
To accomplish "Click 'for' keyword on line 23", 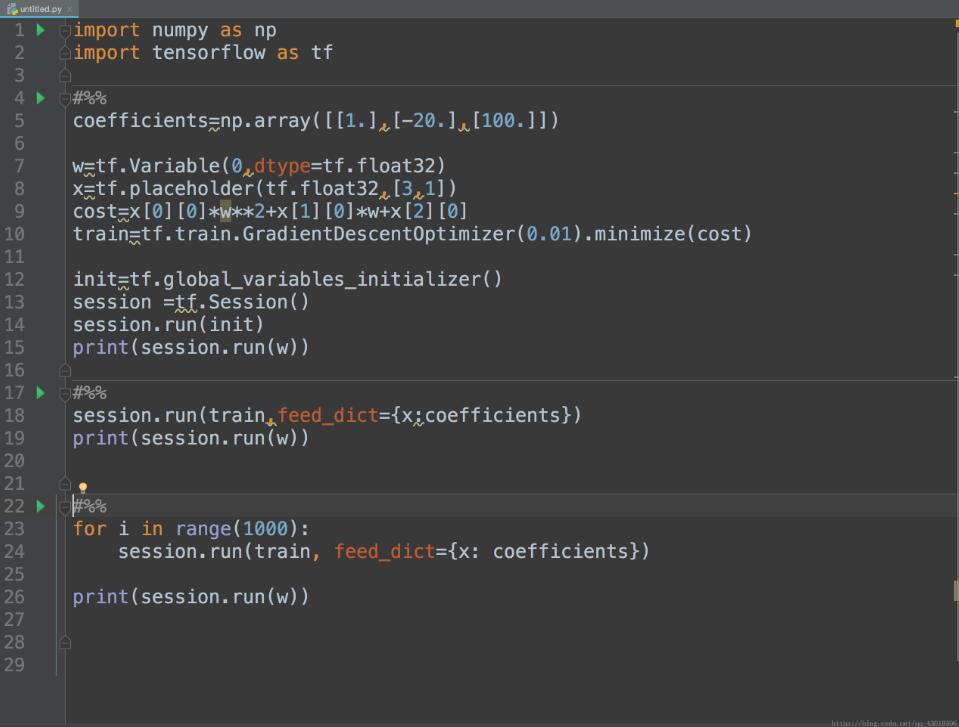I will (89, 528).
